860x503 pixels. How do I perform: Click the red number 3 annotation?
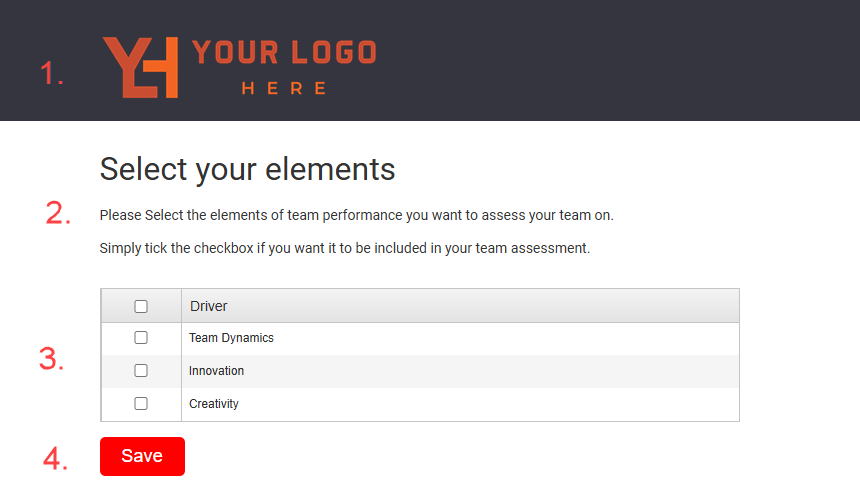(x=52, y=359)
